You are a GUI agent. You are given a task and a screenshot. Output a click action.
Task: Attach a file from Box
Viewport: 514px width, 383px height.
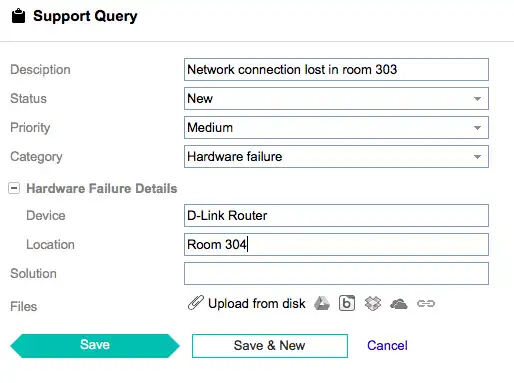[x=347, y=303]
